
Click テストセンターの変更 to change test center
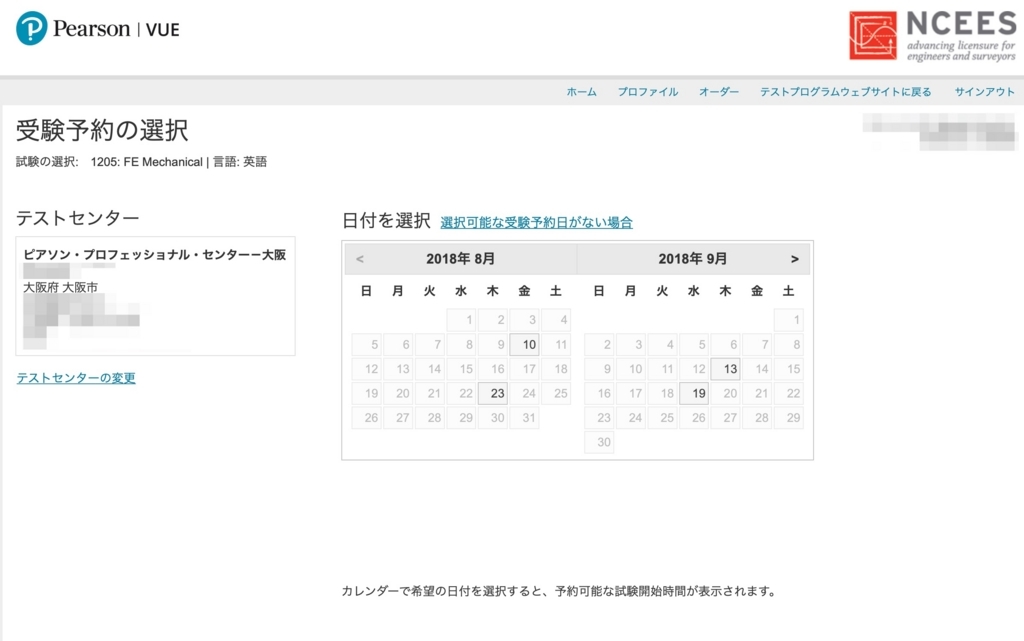[77, 378]
